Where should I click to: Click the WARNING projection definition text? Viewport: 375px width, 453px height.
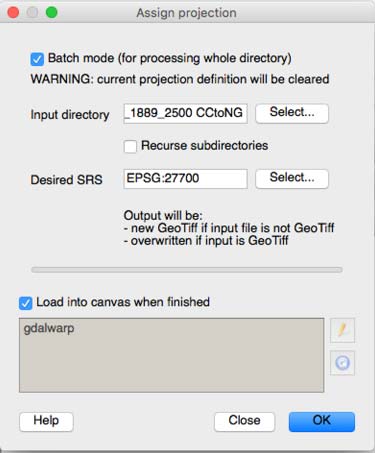pos(180,80)
